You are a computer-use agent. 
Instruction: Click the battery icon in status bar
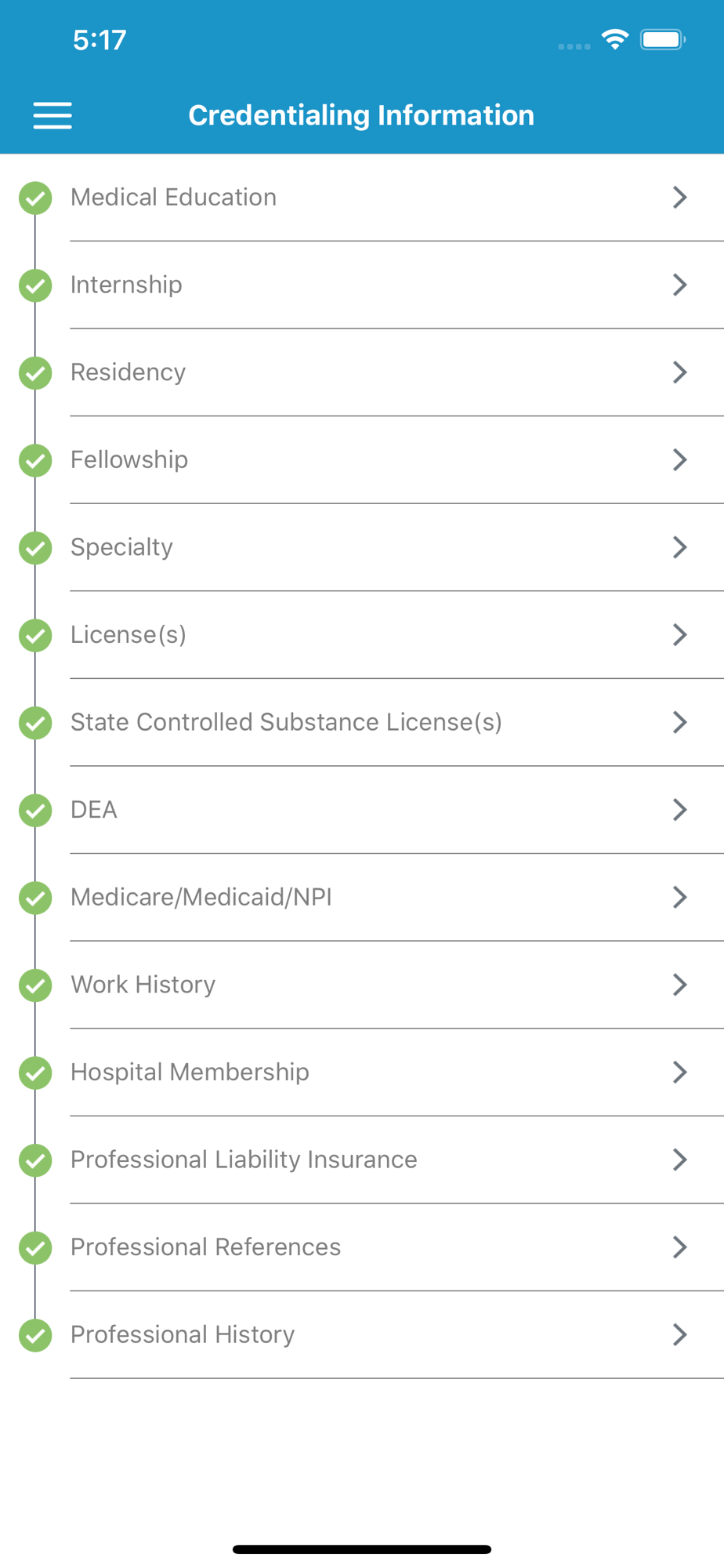(x=662, y=39)
